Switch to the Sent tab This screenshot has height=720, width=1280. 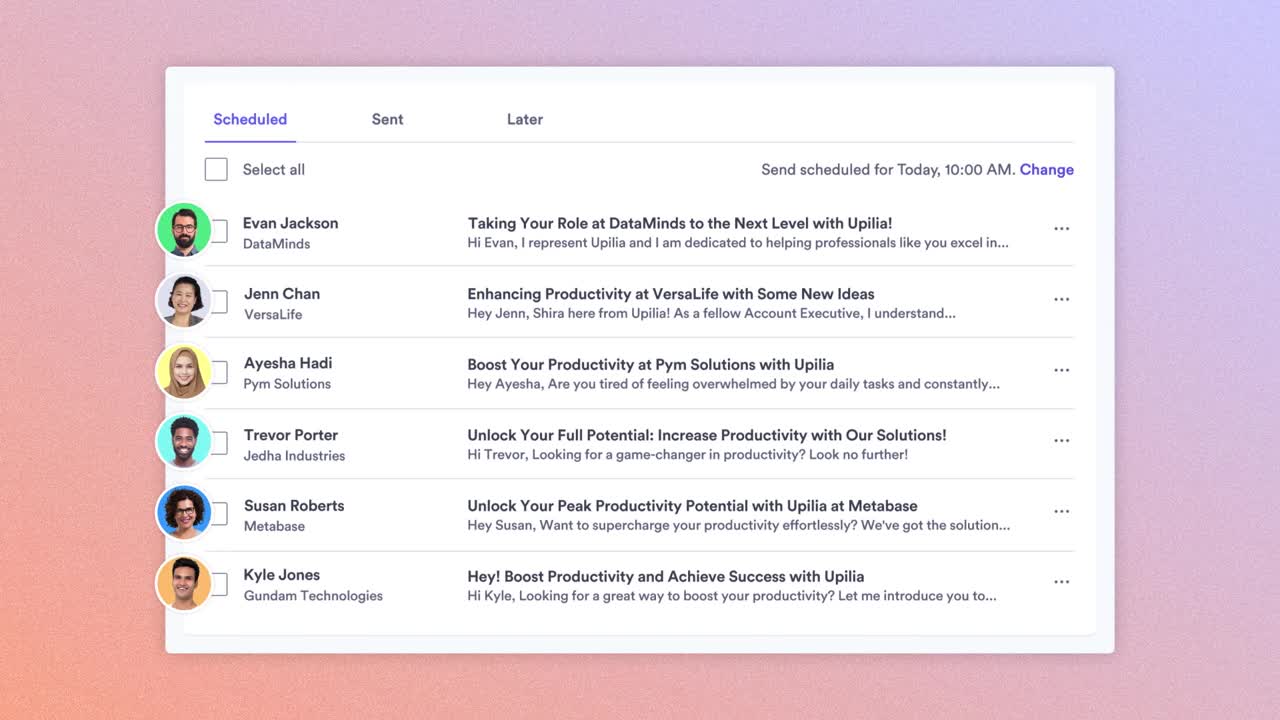pos(387,119)
